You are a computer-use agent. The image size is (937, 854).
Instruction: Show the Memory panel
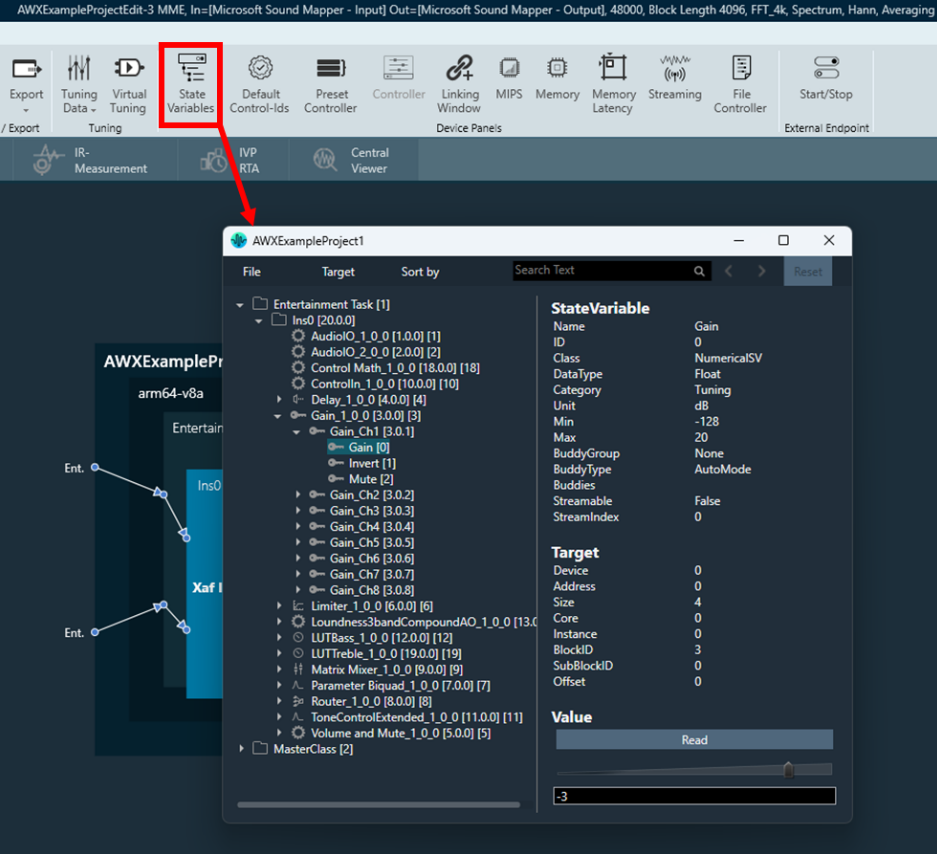(x=557, y=78)
